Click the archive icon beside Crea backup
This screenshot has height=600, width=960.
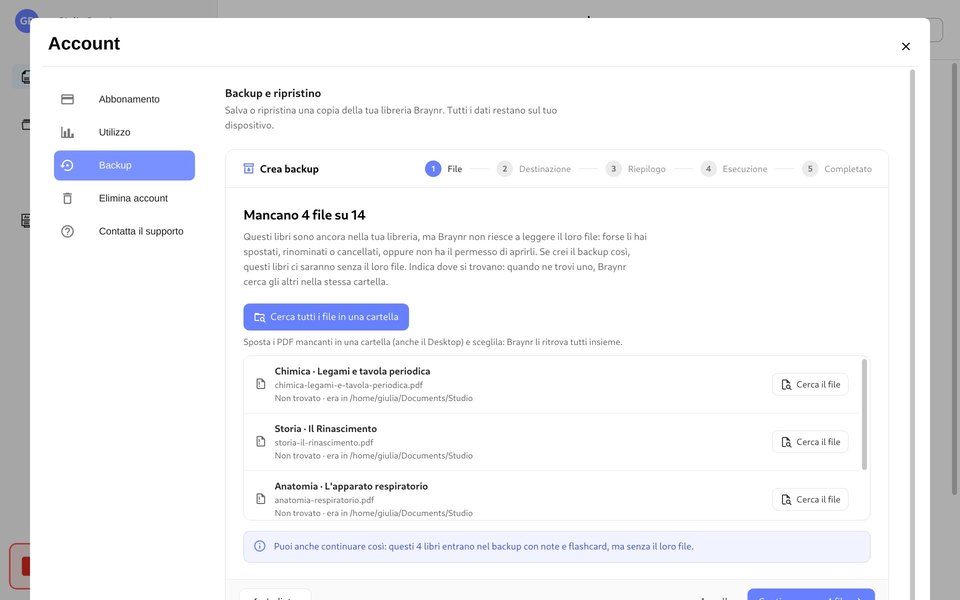249,168
